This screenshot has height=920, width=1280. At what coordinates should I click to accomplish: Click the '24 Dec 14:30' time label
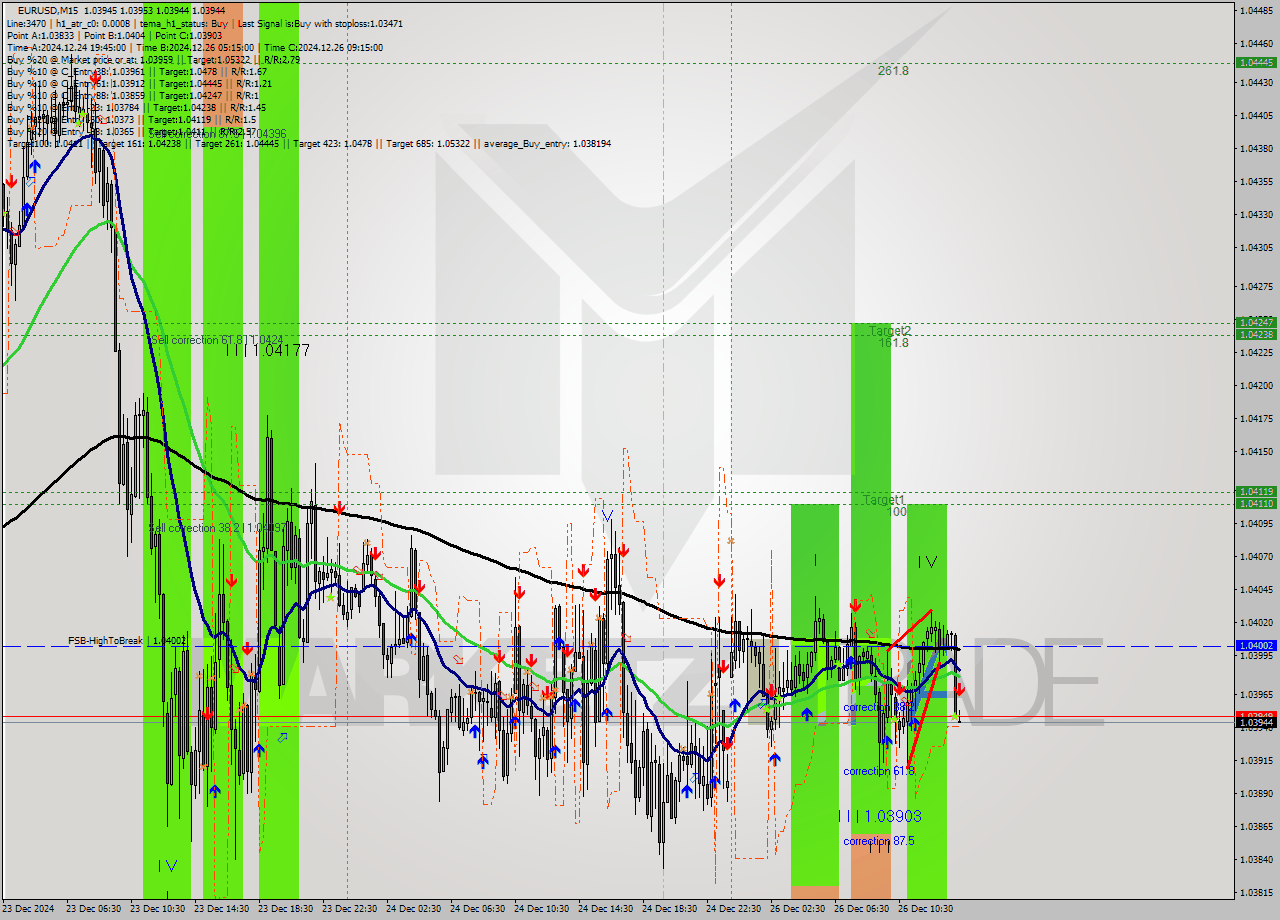(x=605, y=909)
